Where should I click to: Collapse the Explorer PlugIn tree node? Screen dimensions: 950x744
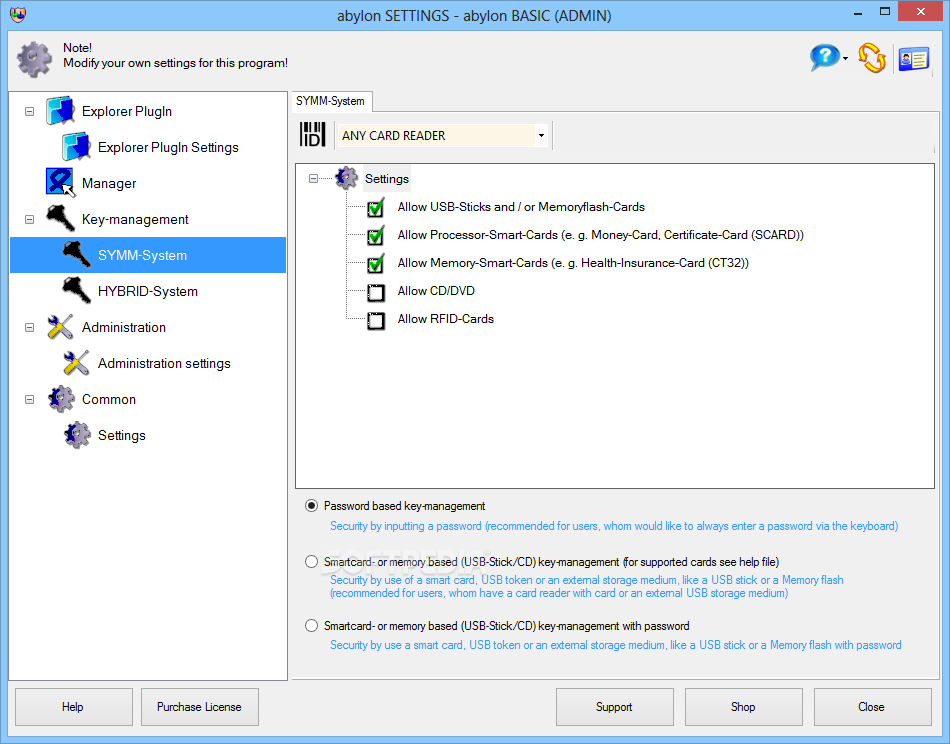point(29,111)
